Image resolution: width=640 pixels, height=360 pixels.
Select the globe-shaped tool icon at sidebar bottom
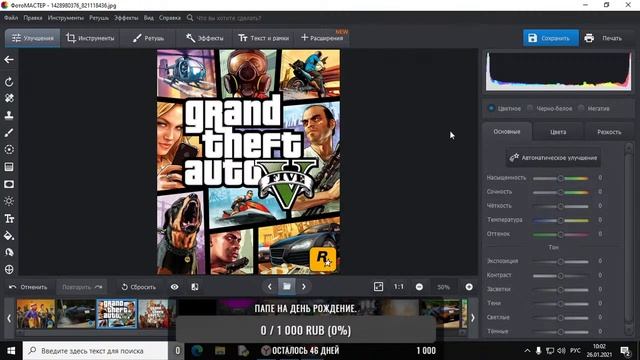(9, 269)
